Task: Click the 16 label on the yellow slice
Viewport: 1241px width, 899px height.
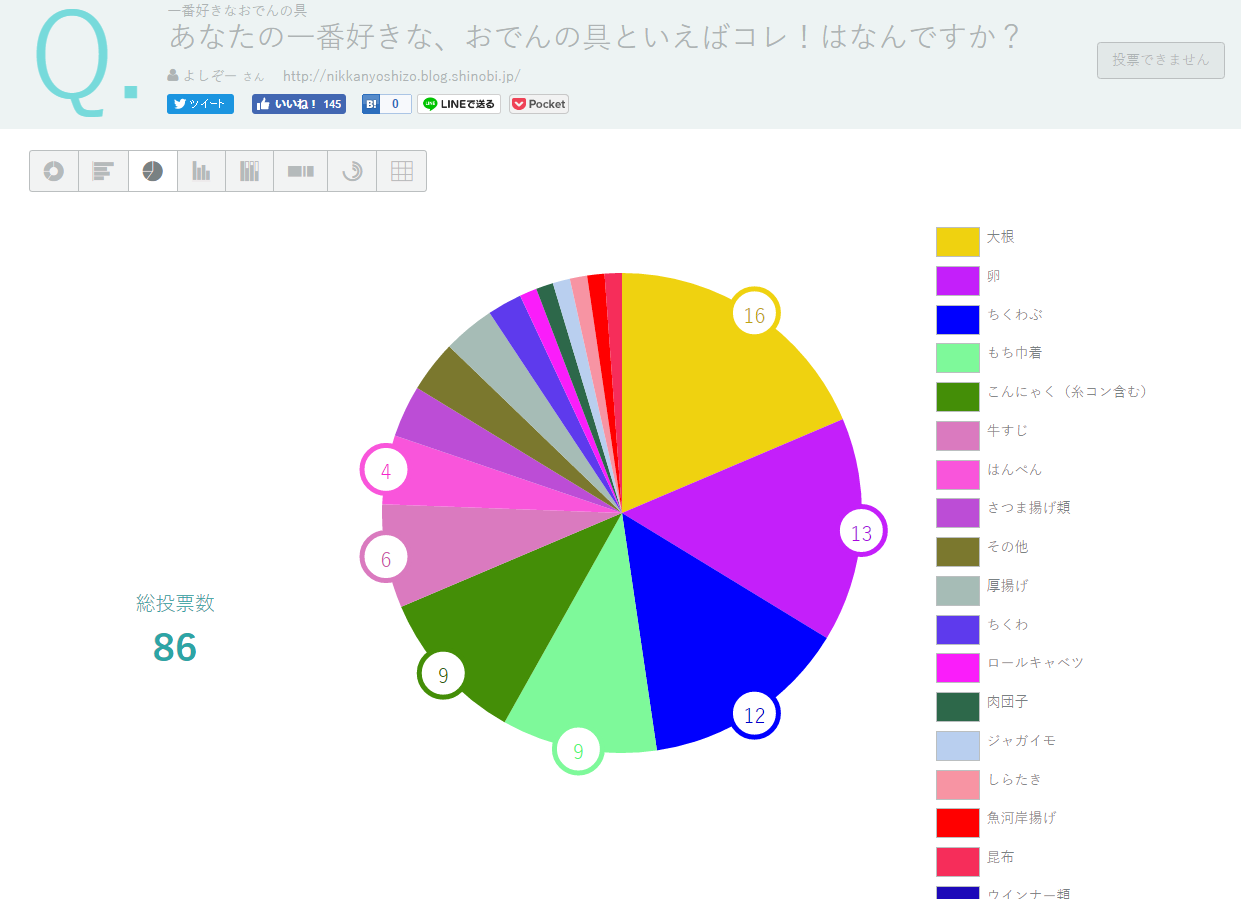Action: tap(754, 315)
